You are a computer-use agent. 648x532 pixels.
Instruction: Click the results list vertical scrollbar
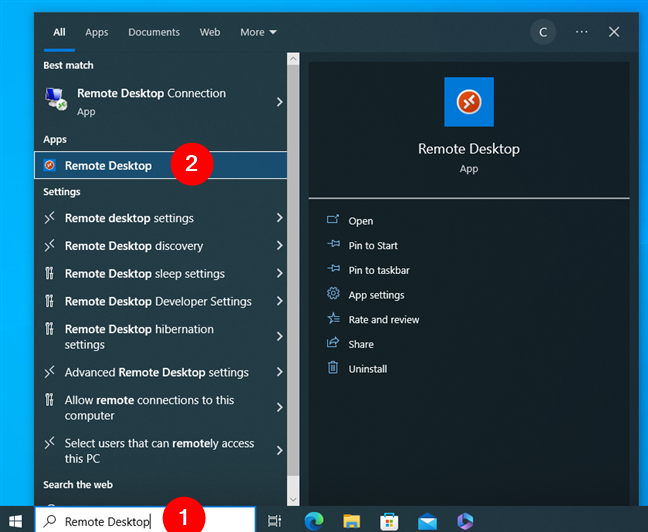pyautogui.click(x=293, y=280)
